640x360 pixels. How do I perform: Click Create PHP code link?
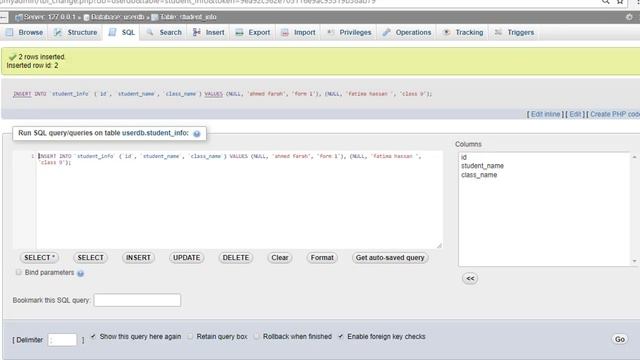pos(615,114)
